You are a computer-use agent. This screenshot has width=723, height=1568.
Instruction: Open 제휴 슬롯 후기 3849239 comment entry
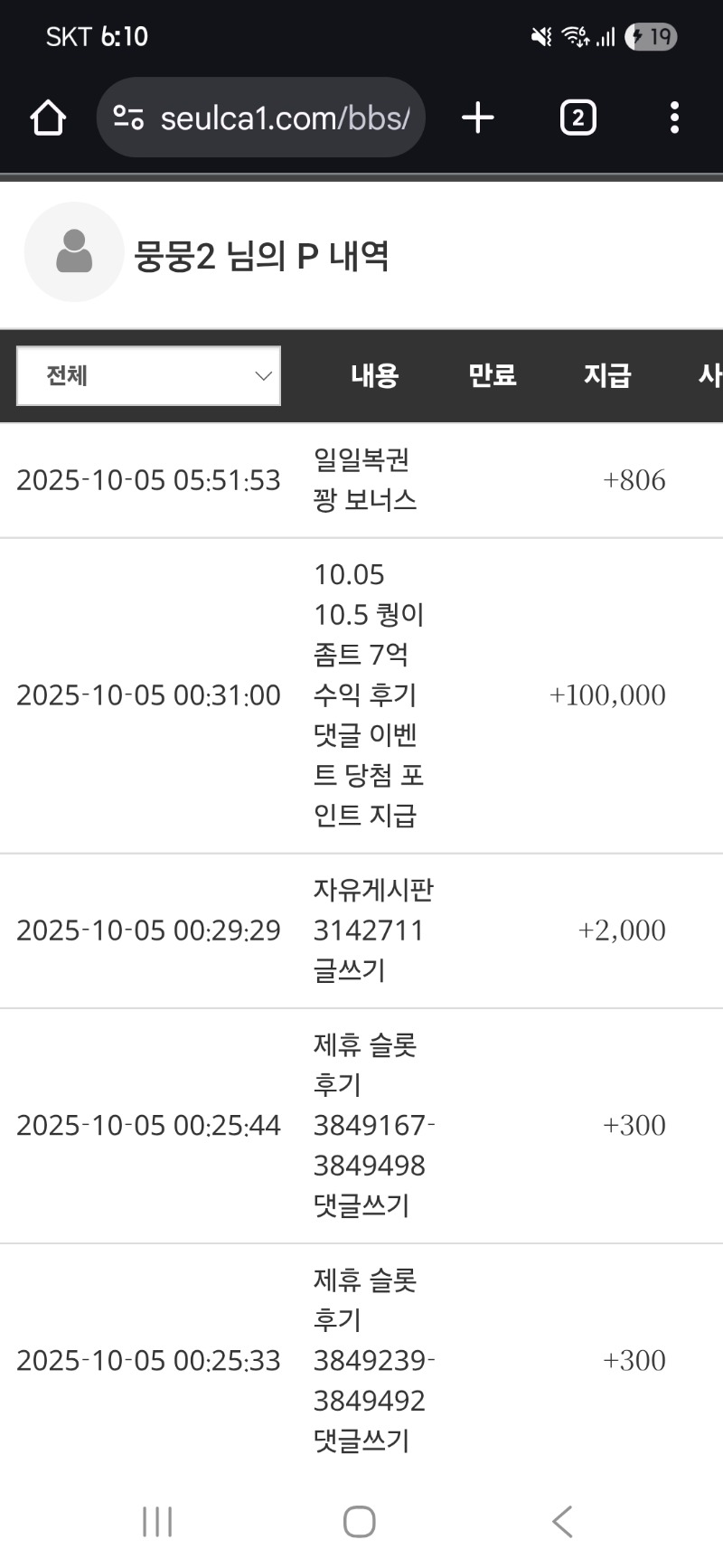(x=372, y=1360)
